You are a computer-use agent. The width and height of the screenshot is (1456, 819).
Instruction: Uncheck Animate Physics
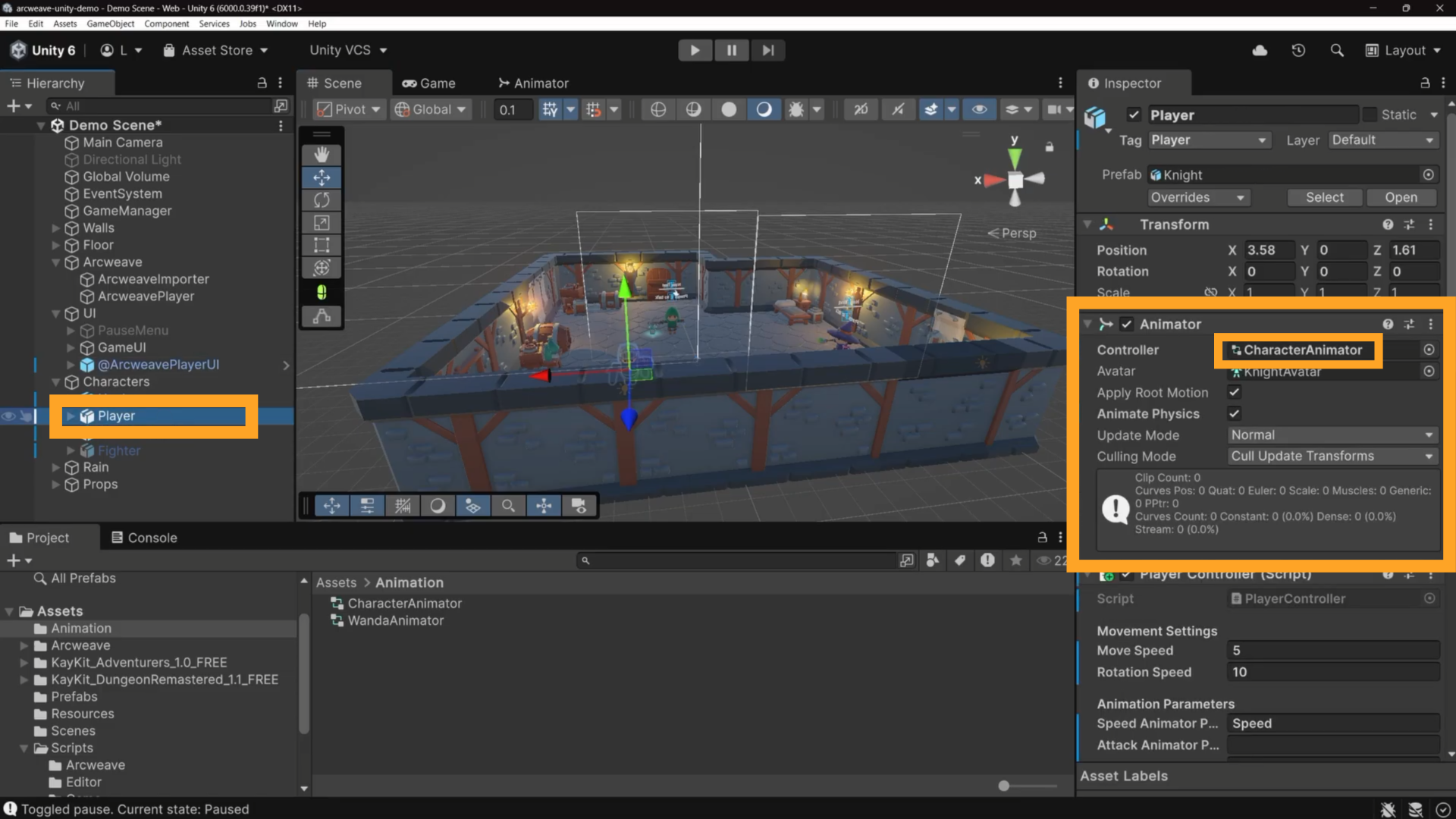point(1235,413)
